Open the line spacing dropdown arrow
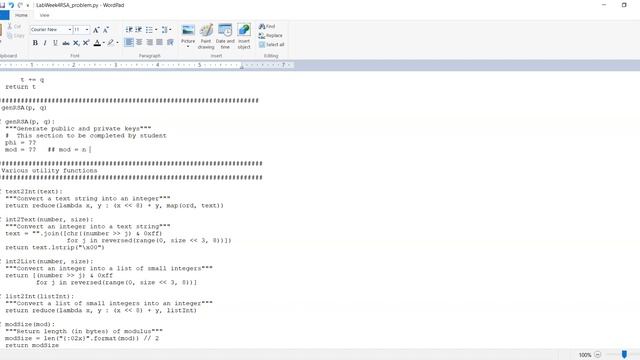The image size is (640, 360). click(170, 30)
